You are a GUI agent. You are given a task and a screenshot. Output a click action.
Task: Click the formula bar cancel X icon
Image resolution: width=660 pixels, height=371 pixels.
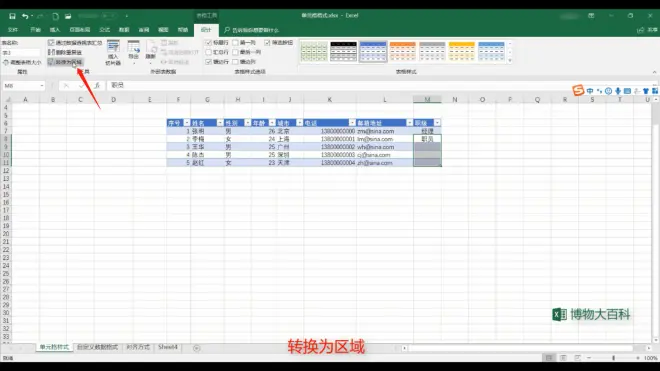coord(66,85)
